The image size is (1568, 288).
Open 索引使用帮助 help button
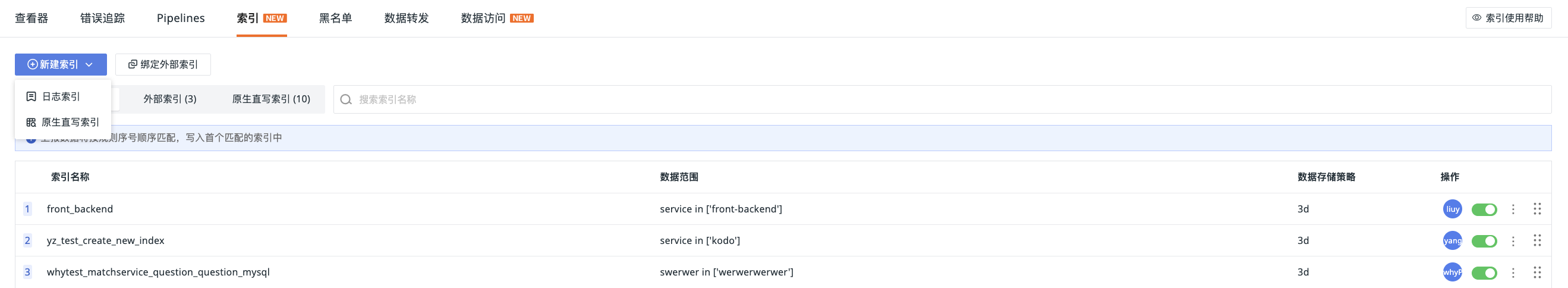tap(1508, 18)
